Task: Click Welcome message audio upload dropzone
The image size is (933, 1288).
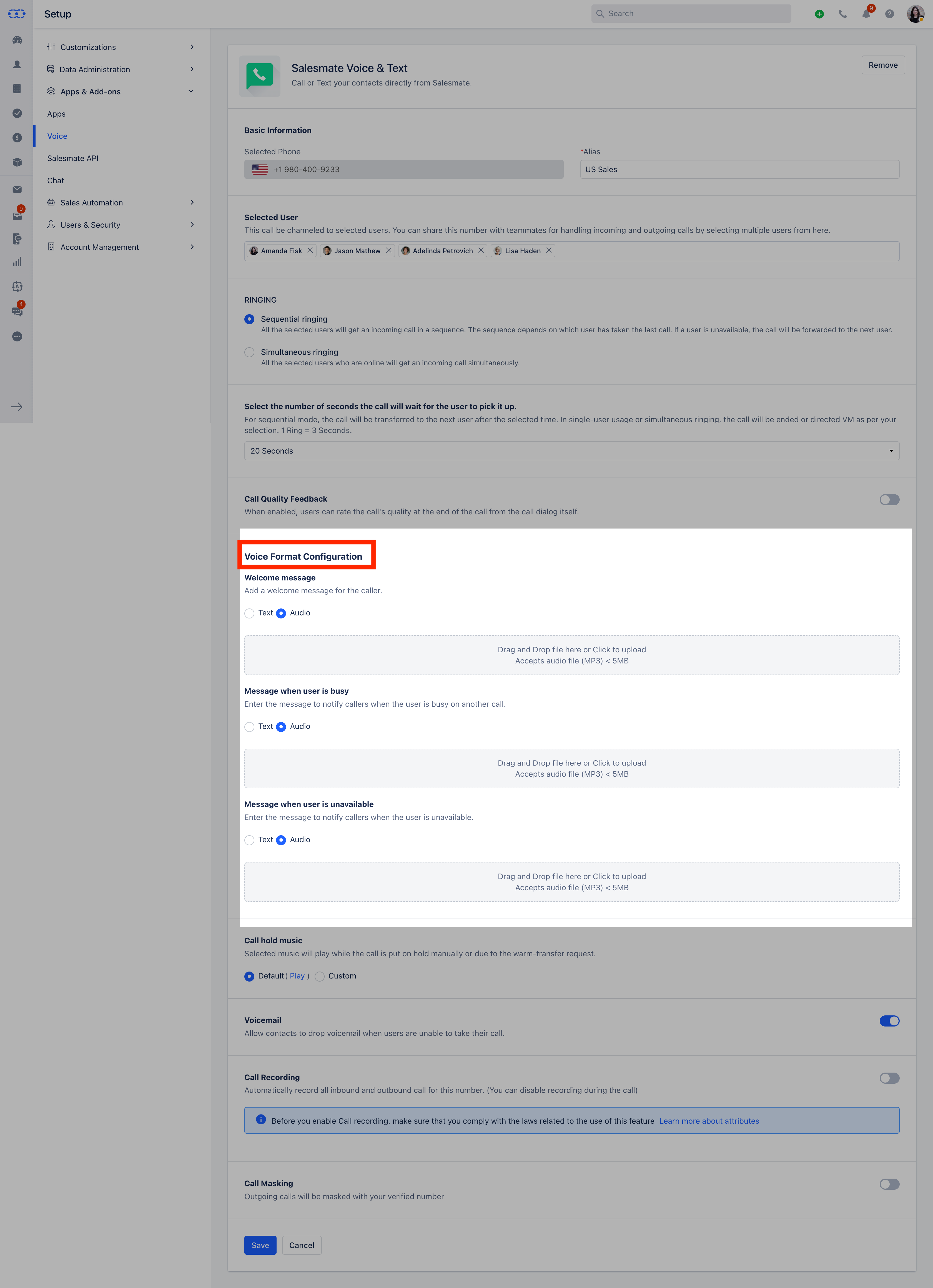Action: click(572, 655)
